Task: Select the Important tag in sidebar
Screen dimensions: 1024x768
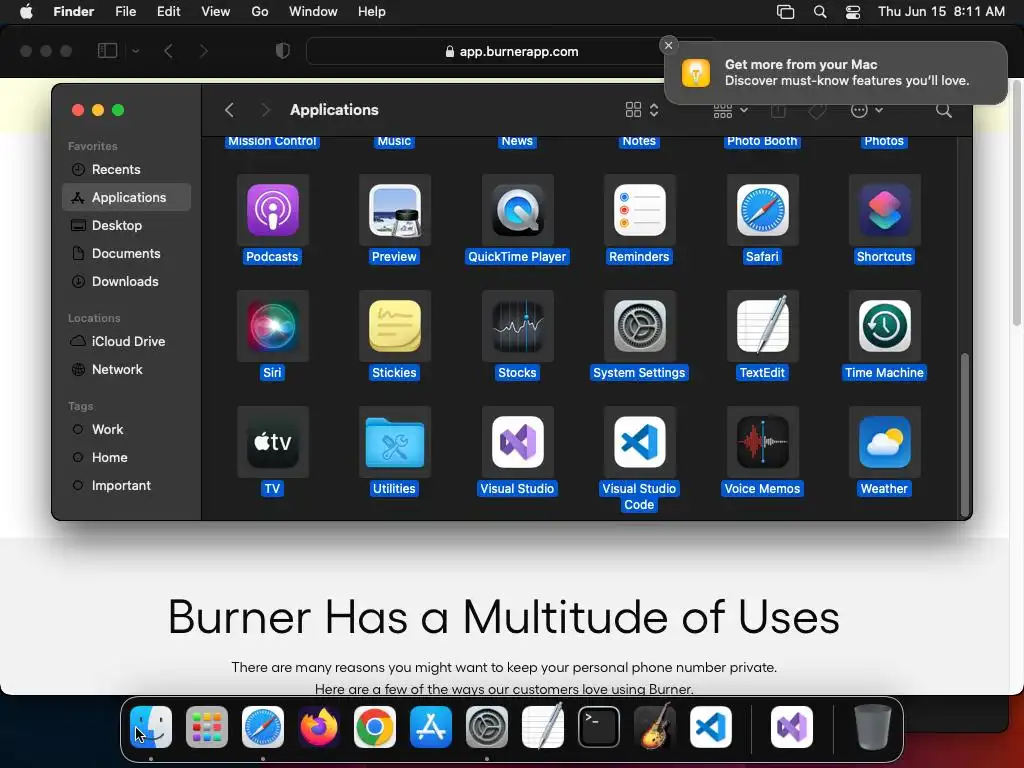Action: 127,485
